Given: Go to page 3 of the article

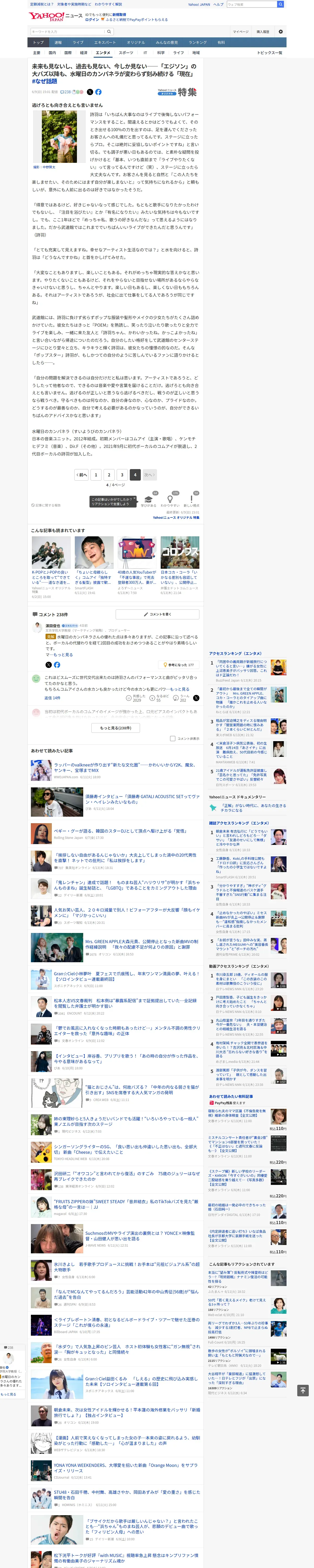Looking at the screenshot, I should pyautogui.click(x=122, y=475).
